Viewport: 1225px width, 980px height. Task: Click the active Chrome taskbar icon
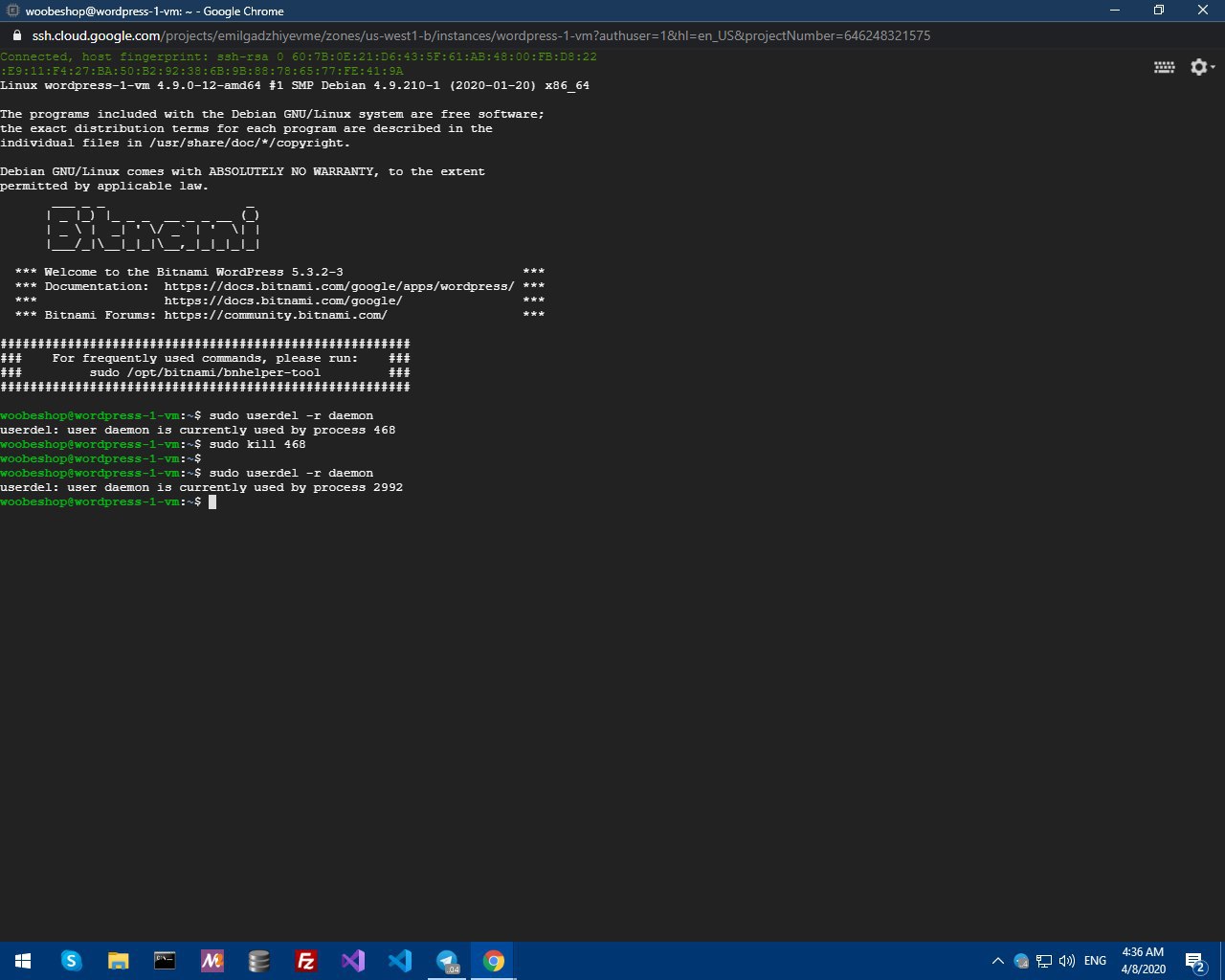pyautogui.click(x=494, y=961)
